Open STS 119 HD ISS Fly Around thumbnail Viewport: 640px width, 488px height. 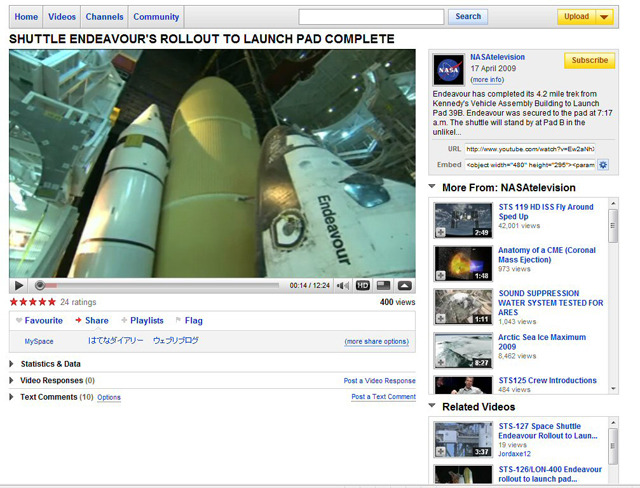(463, 220)
